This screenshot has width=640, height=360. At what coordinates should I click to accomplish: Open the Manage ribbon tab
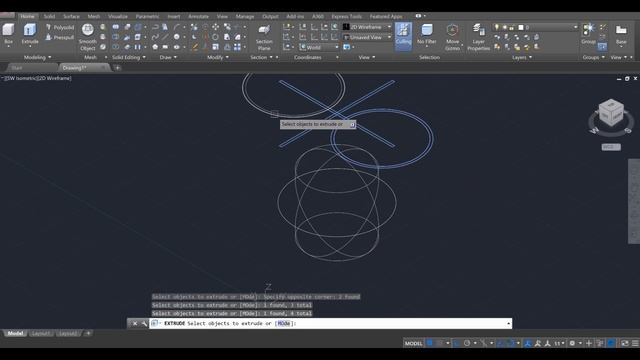[245, 16]
